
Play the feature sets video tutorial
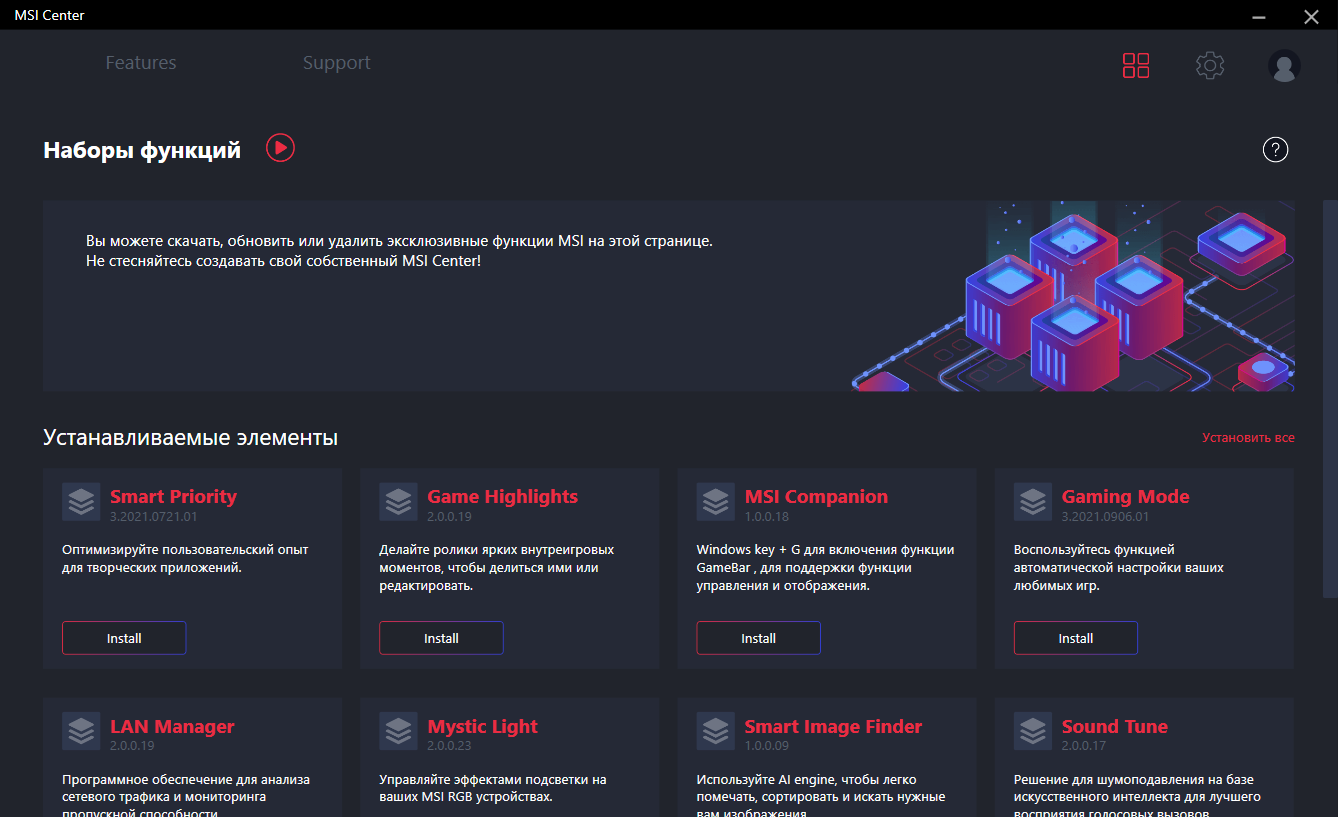pos(280,148)
